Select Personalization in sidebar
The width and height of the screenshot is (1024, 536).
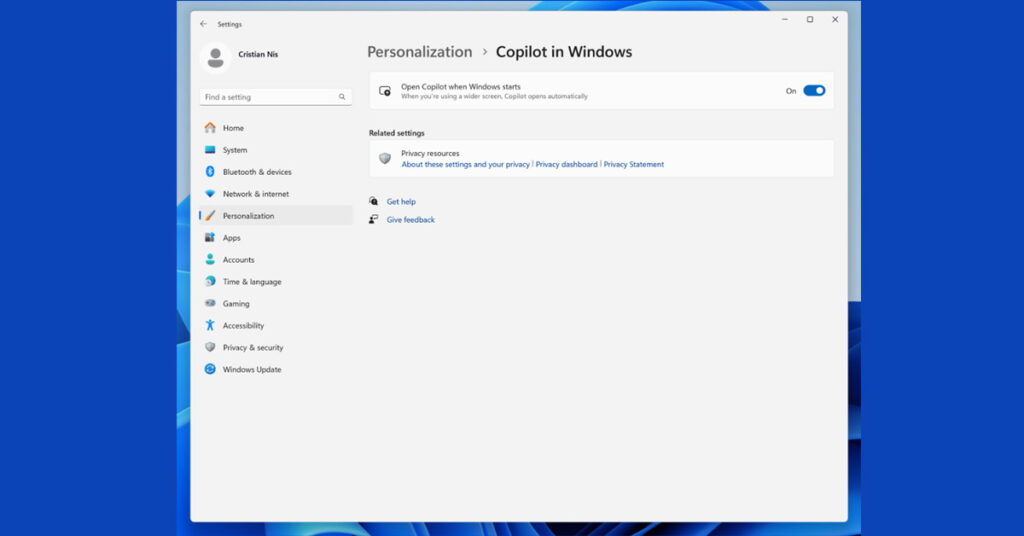(x=276, y=215)
